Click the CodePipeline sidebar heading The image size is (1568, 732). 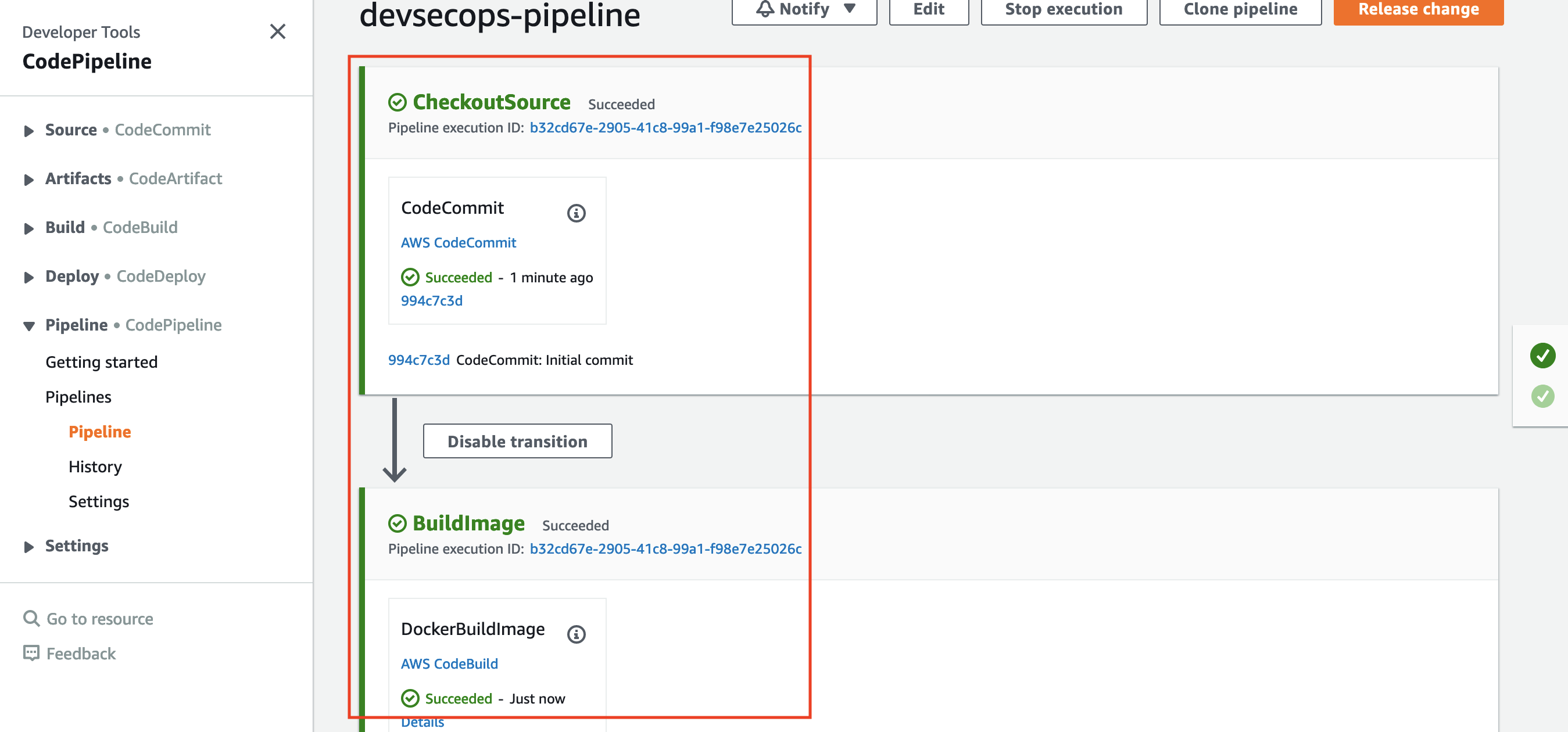point(87,62)
